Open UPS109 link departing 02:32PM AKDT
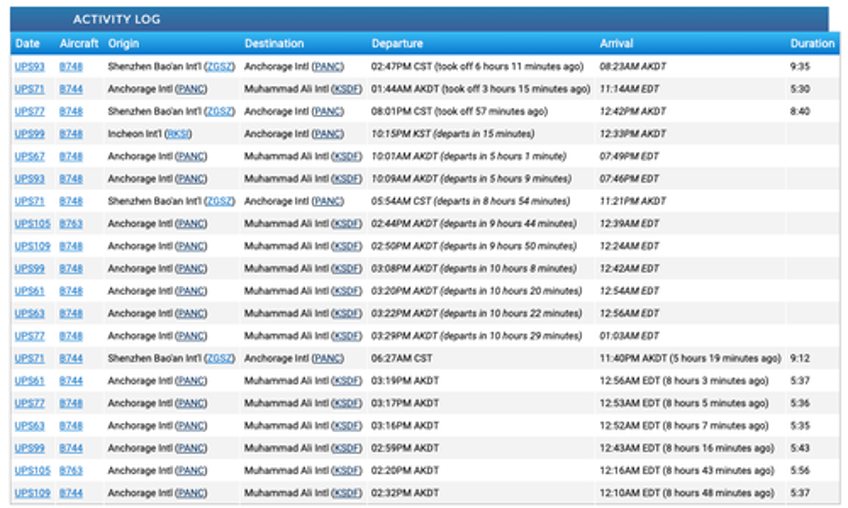 pyautogui.click(x=32, y=493)
